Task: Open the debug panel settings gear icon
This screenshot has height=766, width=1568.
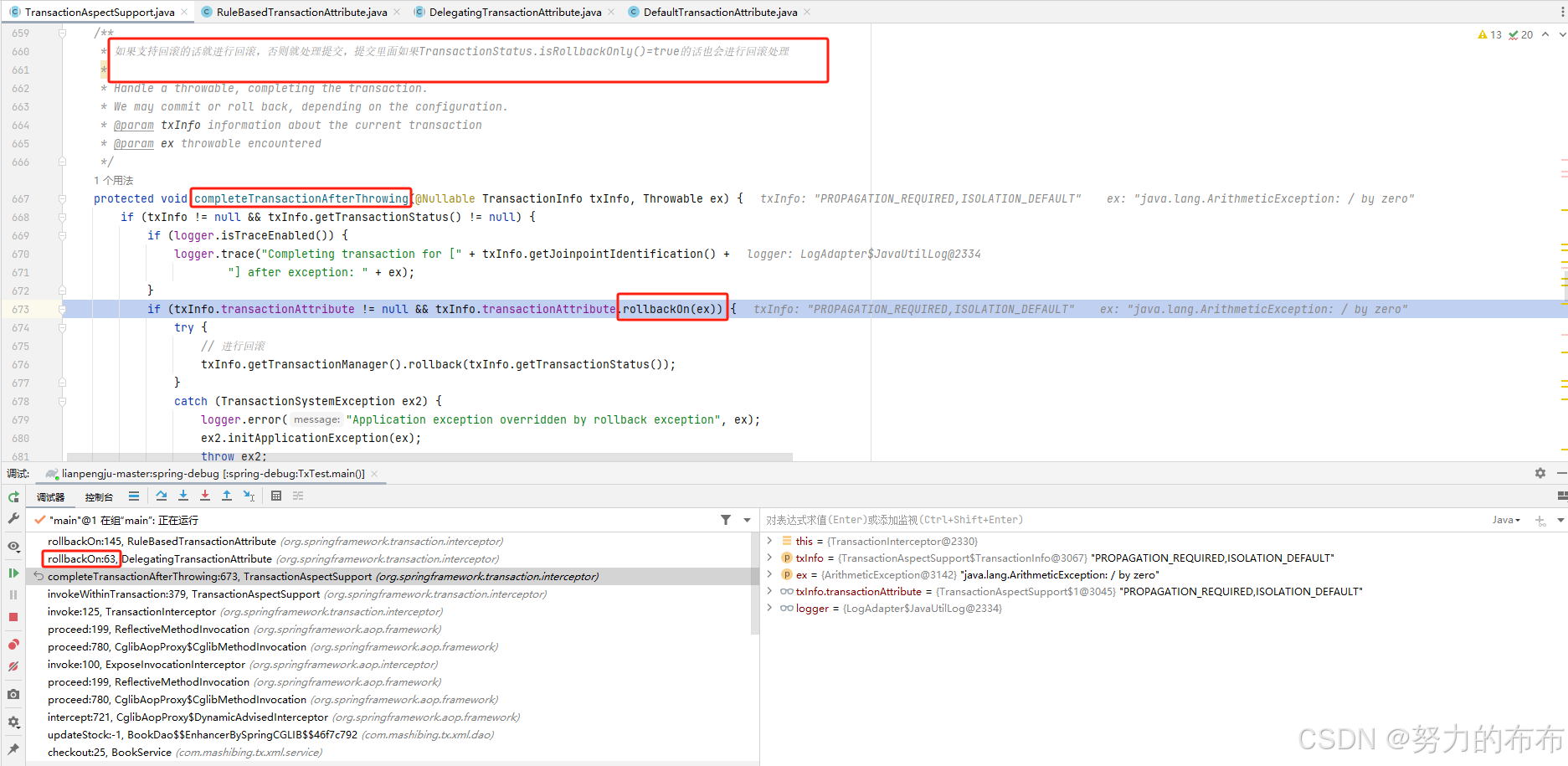Action: [1540, 473]
